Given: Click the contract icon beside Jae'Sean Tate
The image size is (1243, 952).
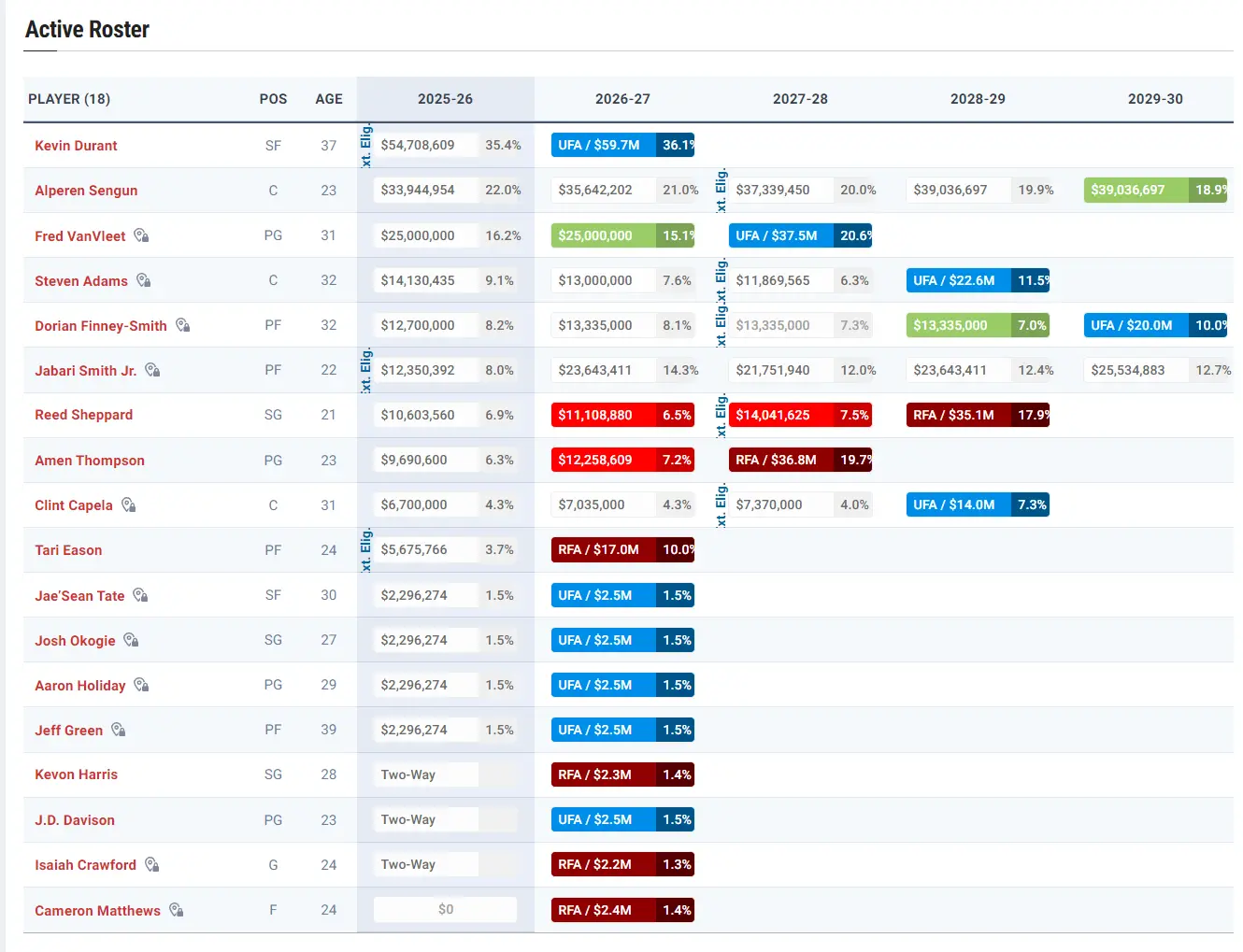Looking at the screenshot, I should (x=140, y=594).
